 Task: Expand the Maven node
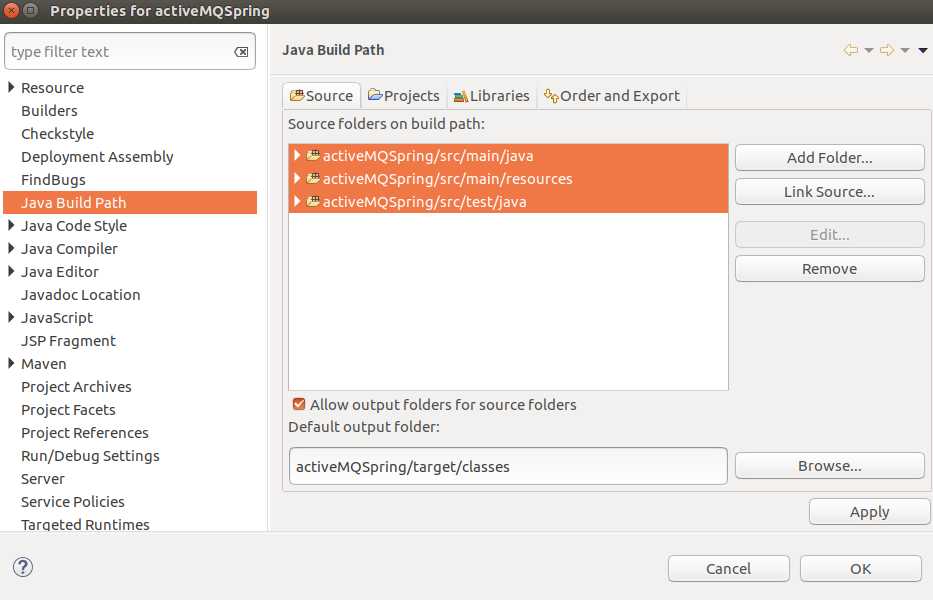(11, 364)
